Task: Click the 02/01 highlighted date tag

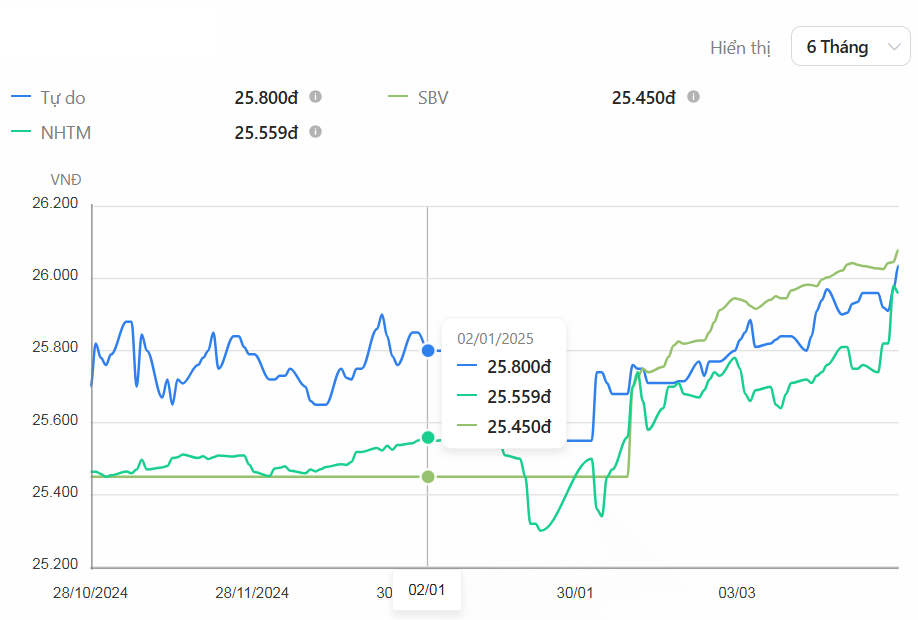Action: click(x=427, y=590)
